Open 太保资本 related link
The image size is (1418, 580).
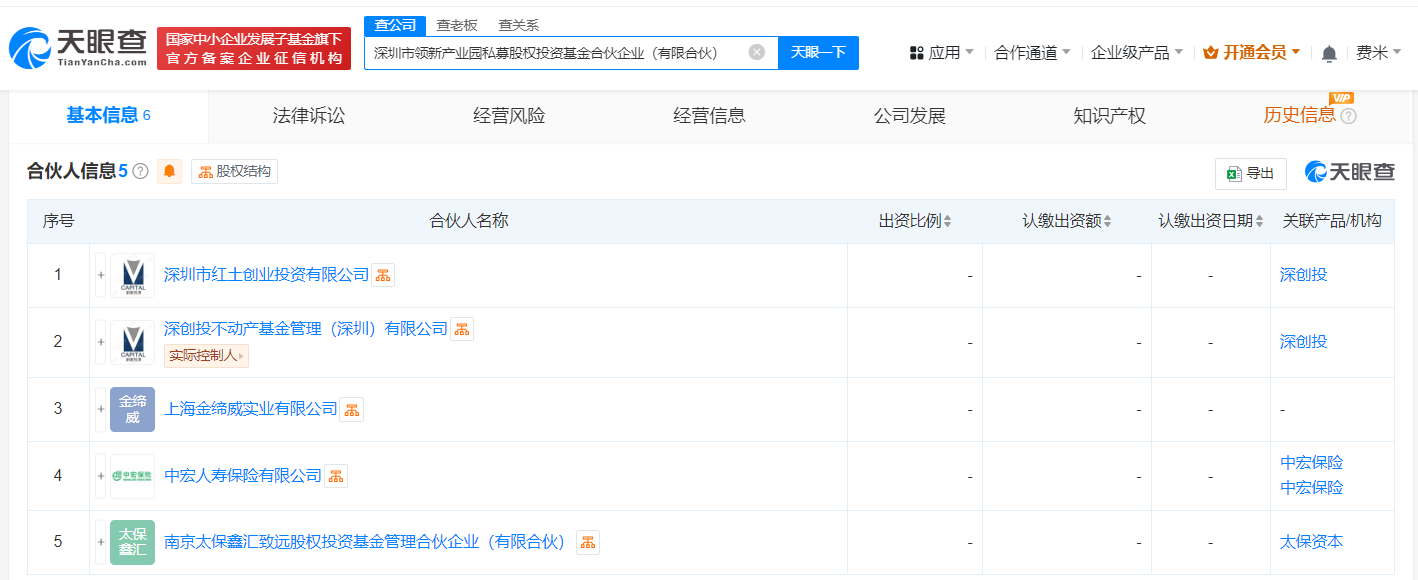pyautogui.click(x=1311, y=542)
